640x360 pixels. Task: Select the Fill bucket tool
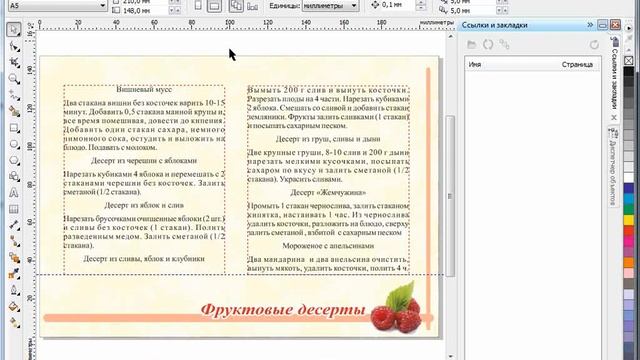(13, 307)
